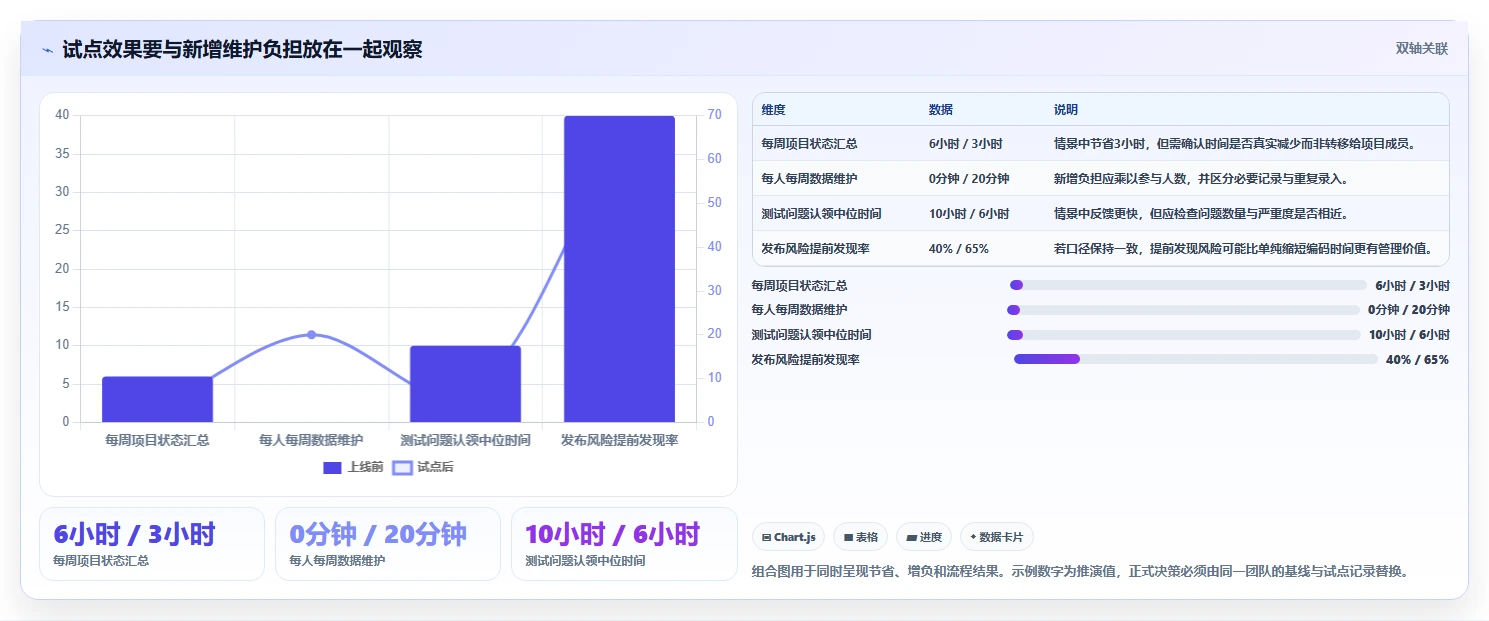Click the 数据 table column header
Screen dimensions: 1489x621
(941, 110)
